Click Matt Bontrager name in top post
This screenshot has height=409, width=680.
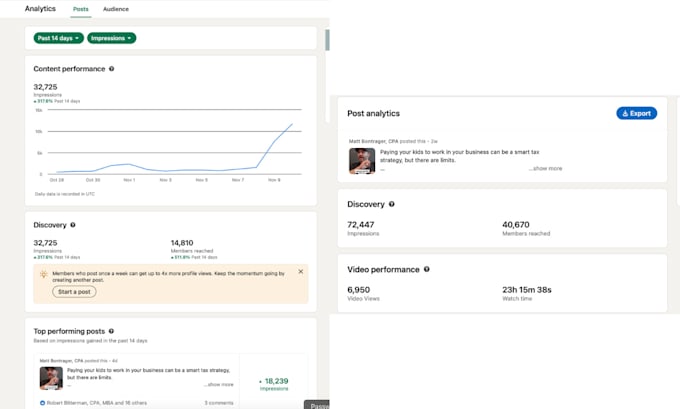pyautogui.click(x=61, y=361)
